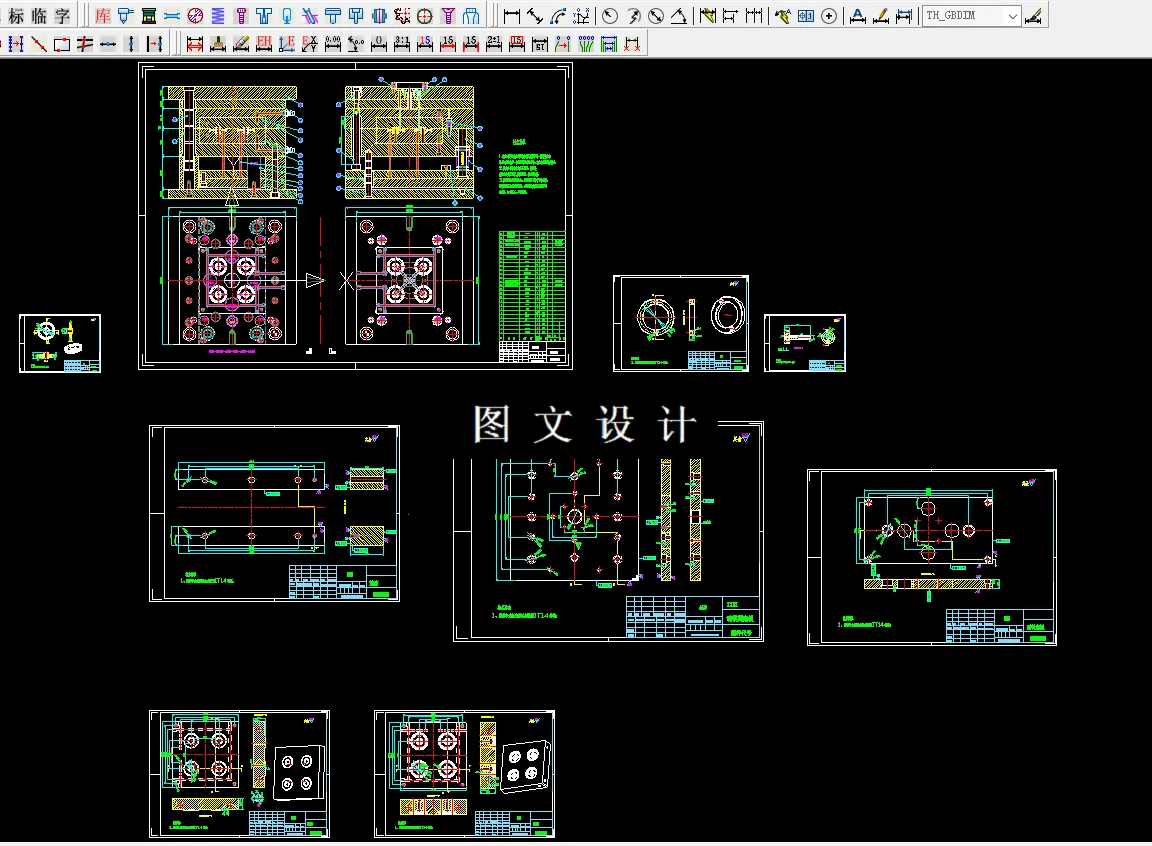Select the purple countersunk screw icon
This screenshot has height=846, width=1152.
click(x=448, y=15)
